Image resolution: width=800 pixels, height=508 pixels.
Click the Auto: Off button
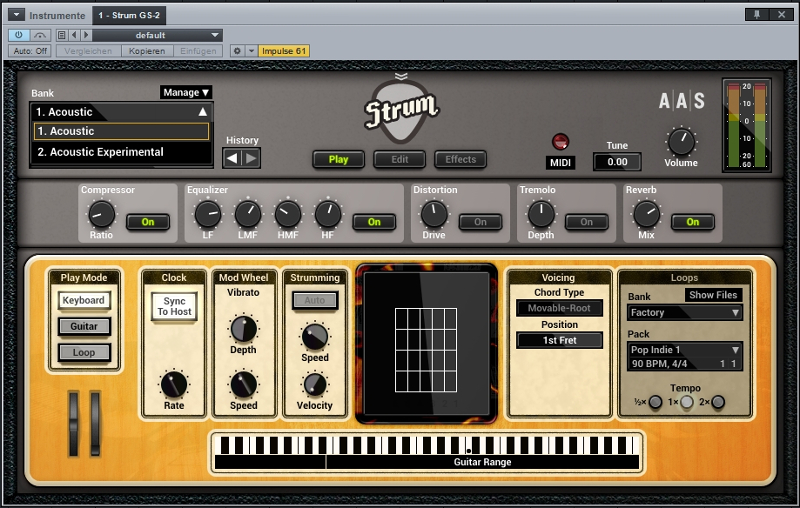point(30,51)
